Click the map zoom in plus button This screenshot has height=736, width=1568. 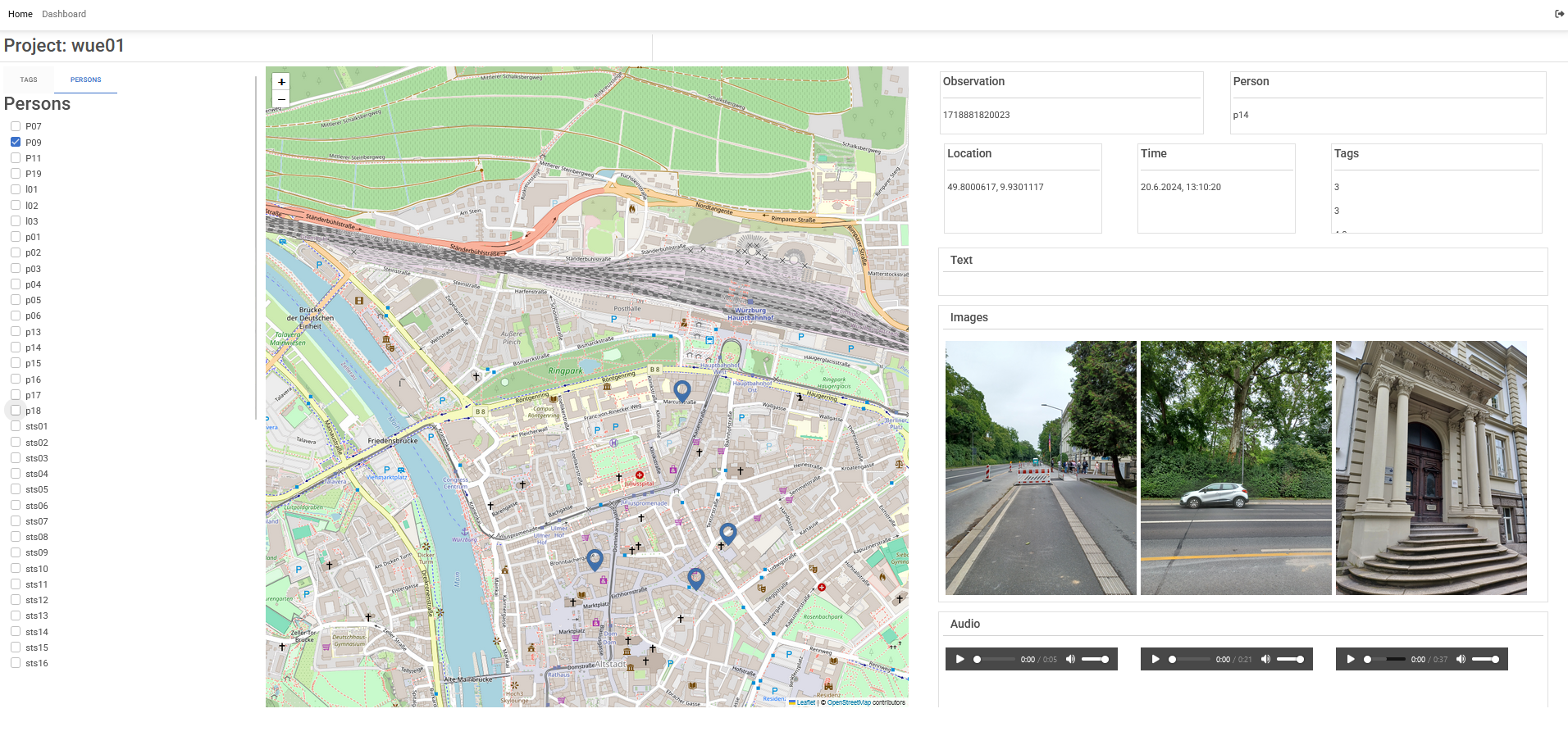tap(281, 82)
